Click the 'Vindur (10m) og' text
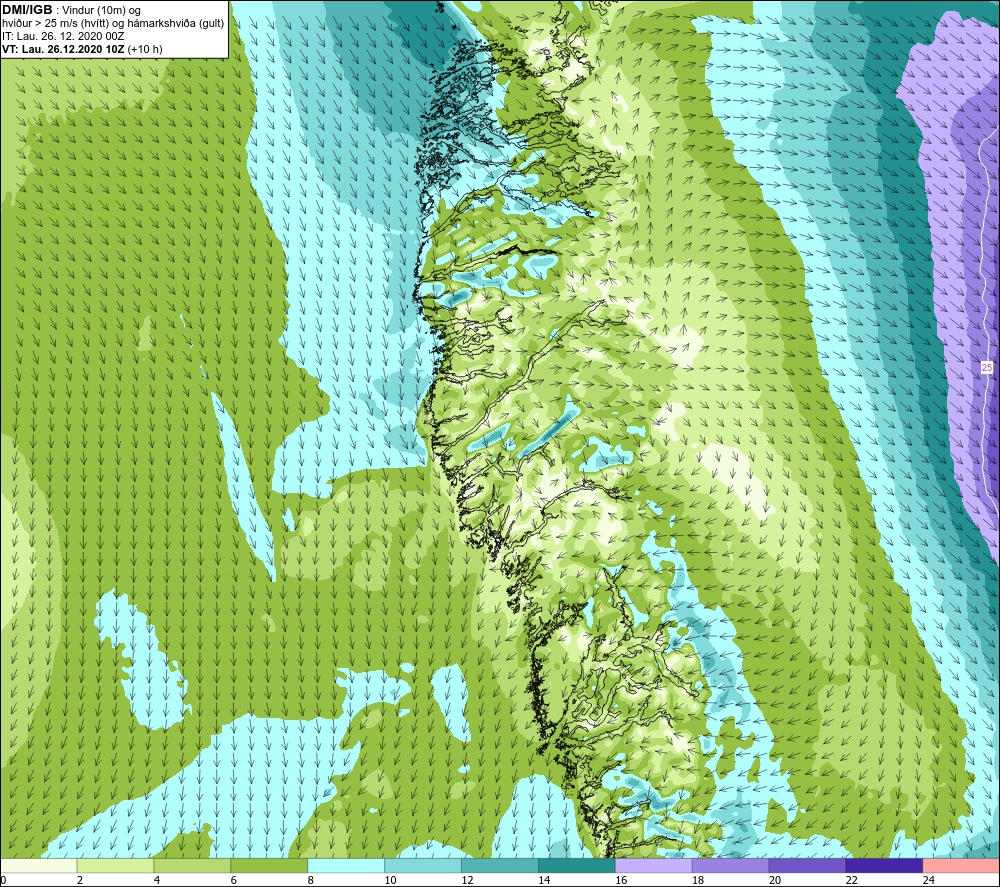Viewport: 1000px width, 887px height. (101, 11)
